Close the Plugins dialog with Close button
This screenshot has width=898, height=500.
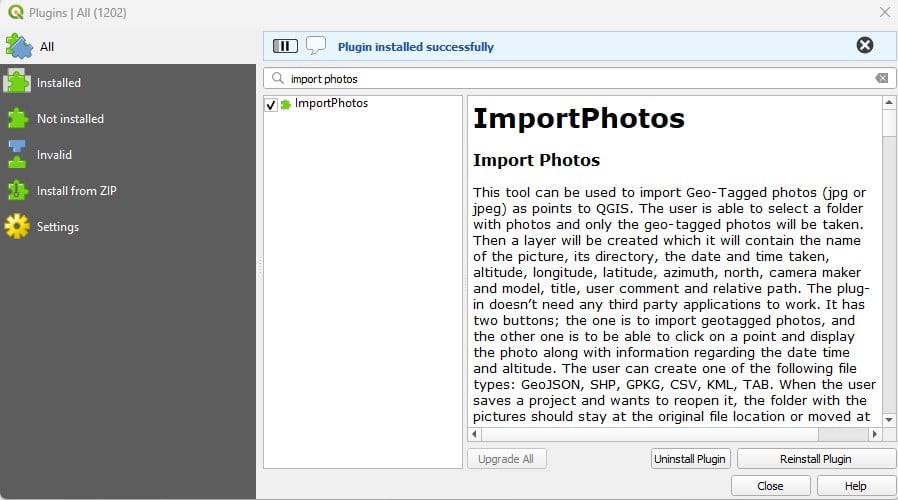[x=770, y=486]
